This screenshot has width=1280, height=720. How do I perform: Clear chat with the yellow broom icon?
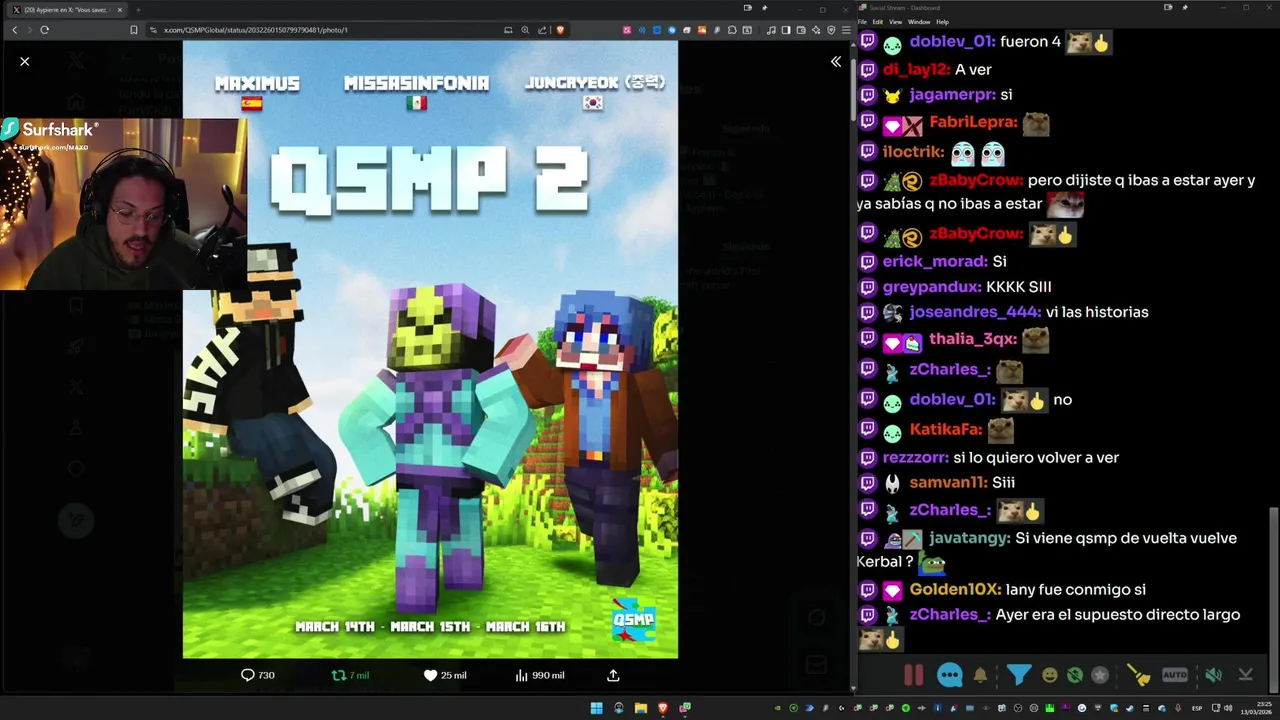(x=1139, y=675)
